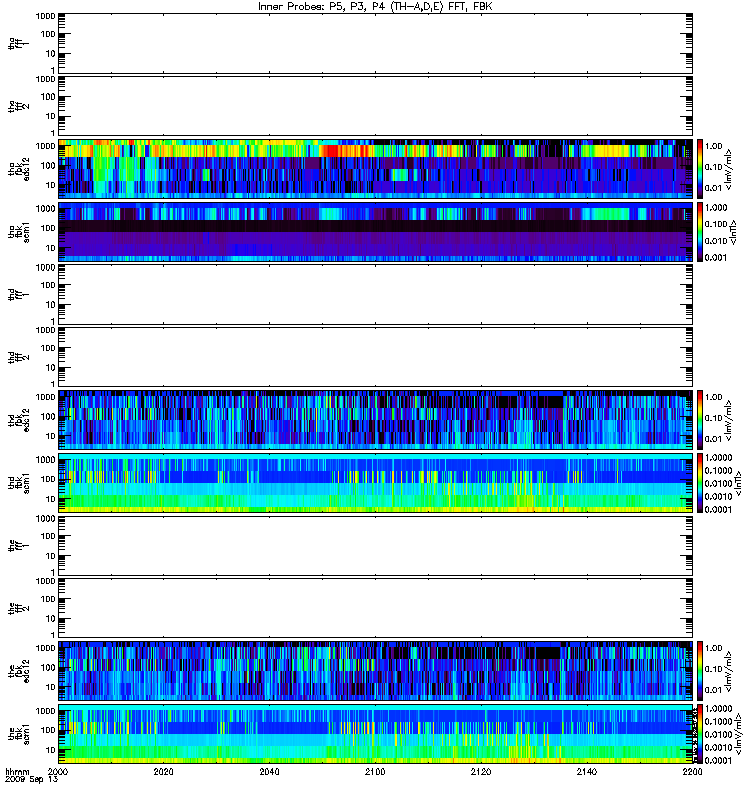
Task: Click the <|nT|> unit label of tha scm1
Action: (733, 232)
